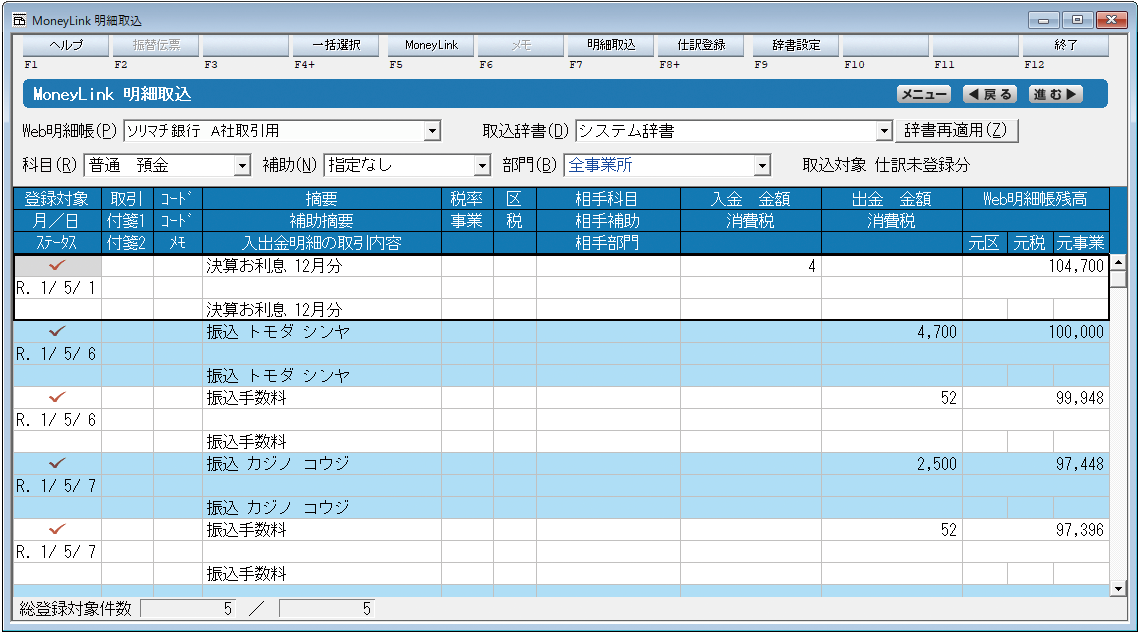This screenshot has width=1141, height=635.
Task: Click the 一括選択 function button
Action: point(336,46)
